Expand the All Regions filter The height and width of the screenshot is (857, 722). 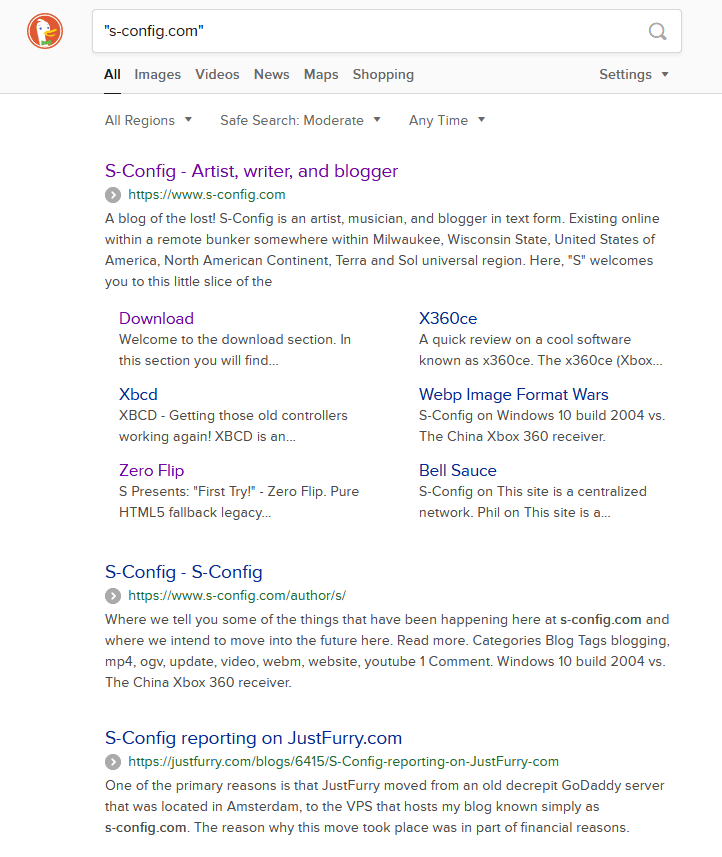148,120
